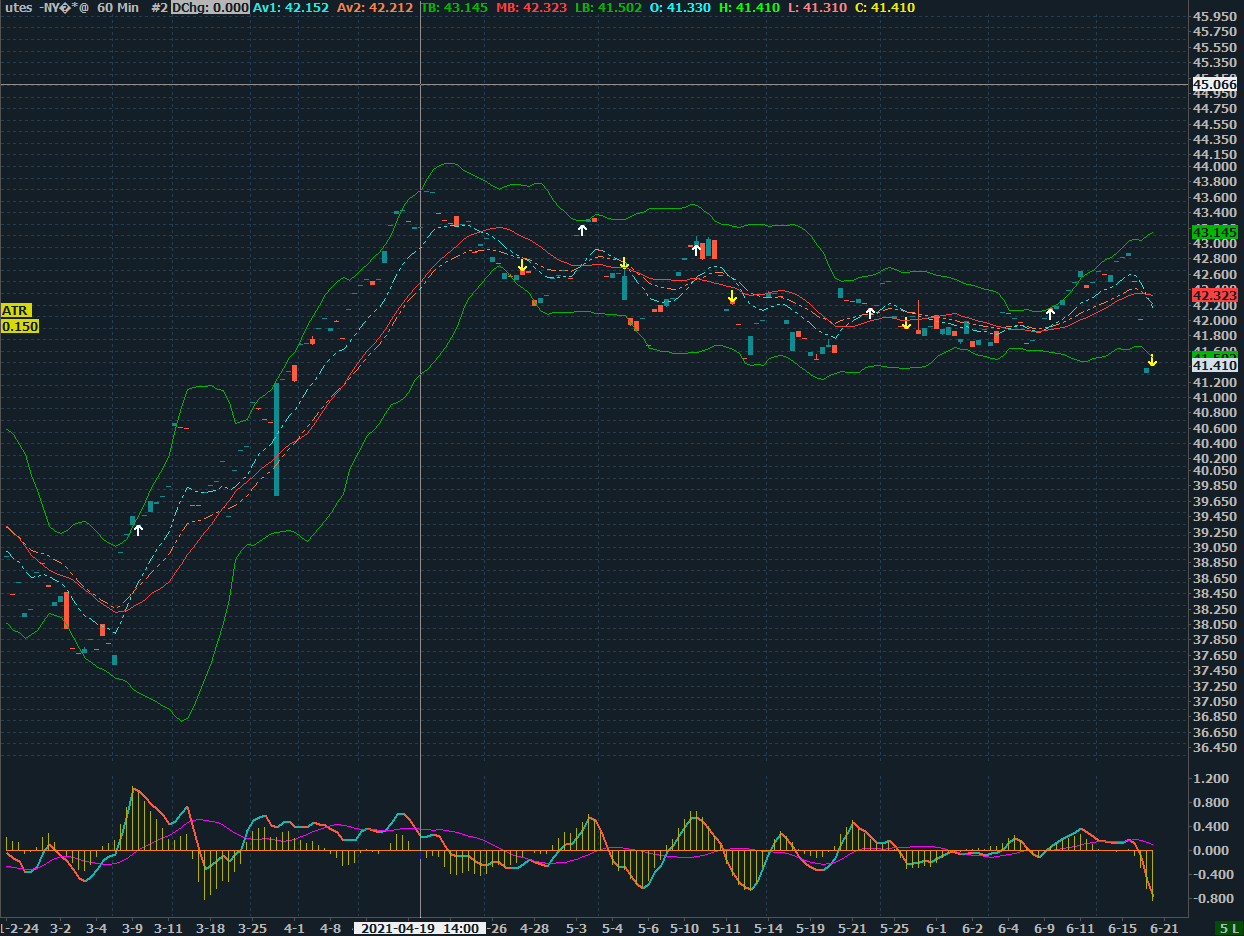Click the yellow down arrow signal above 4-28
This screenshot has width=1244, height=936.
pyautogui.click(x=522, y=265)
